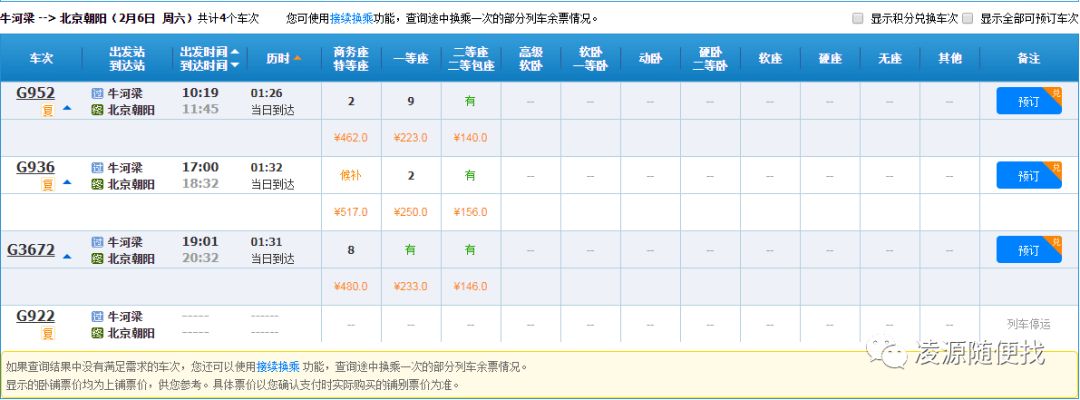Screen dimensions: 1080x400
Task: Click price ¥480.0 under G3672
Action: [351, 286]
